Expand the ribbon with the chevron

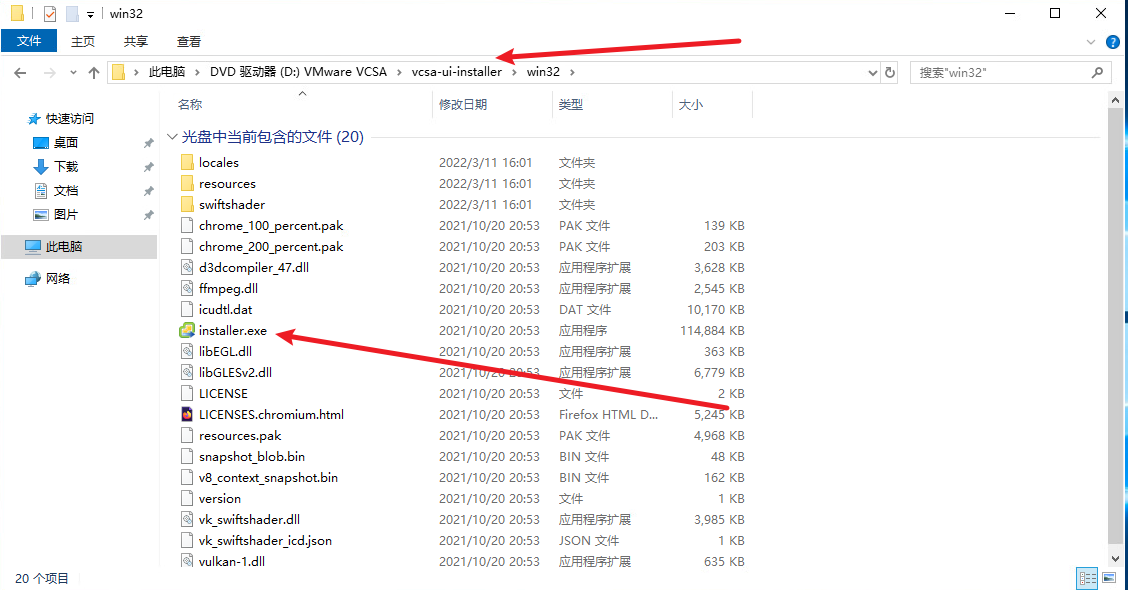(1091, 42)
